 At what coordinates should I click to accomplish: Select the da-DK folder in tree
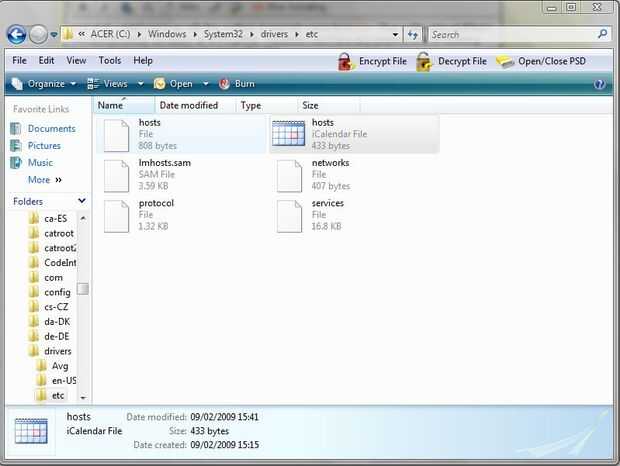pyautogui.click(x=49, y=322)
